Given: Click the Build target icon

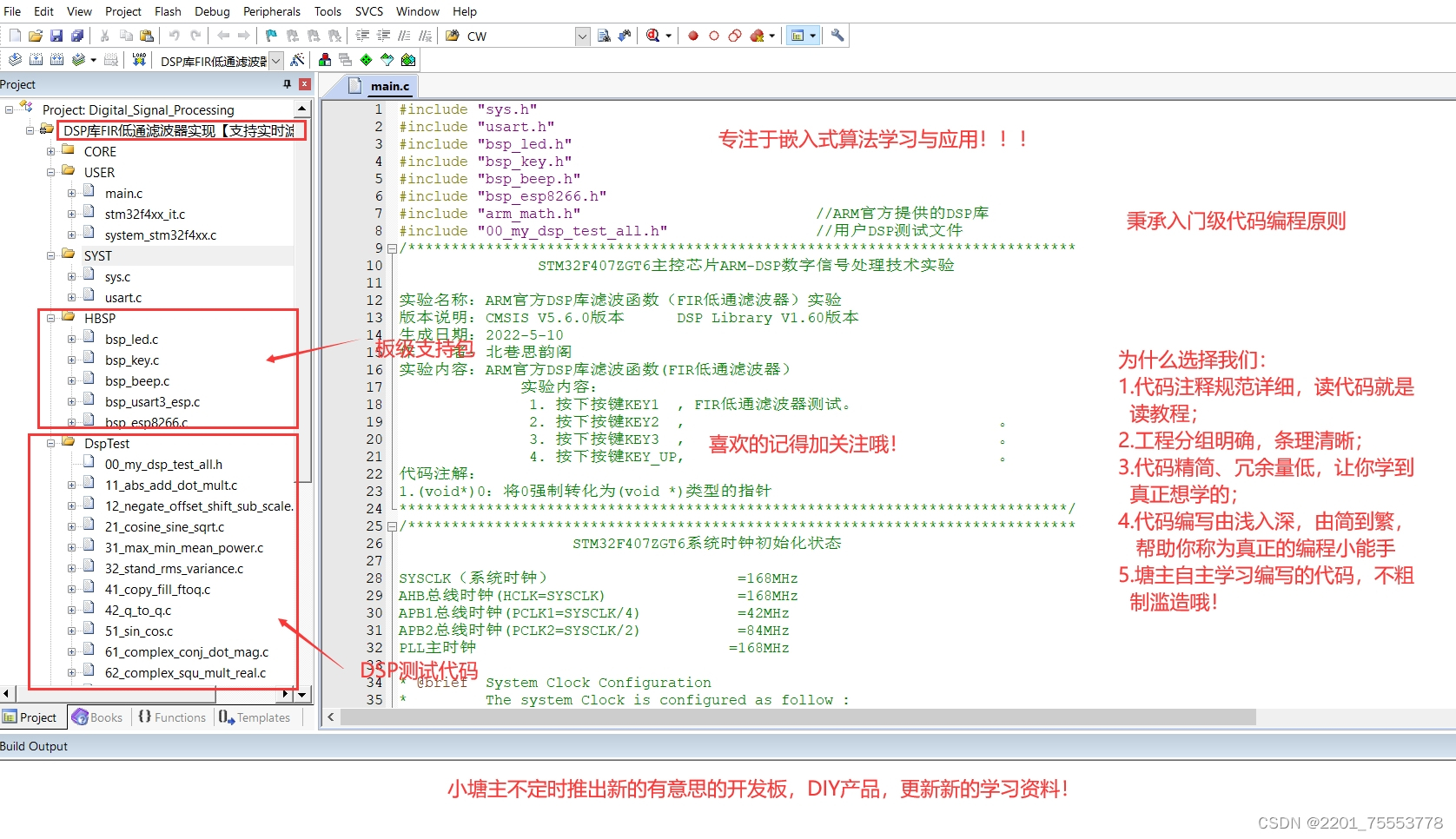Looking at the screenshot, I should pyautogui.click(x=36, y=60).
